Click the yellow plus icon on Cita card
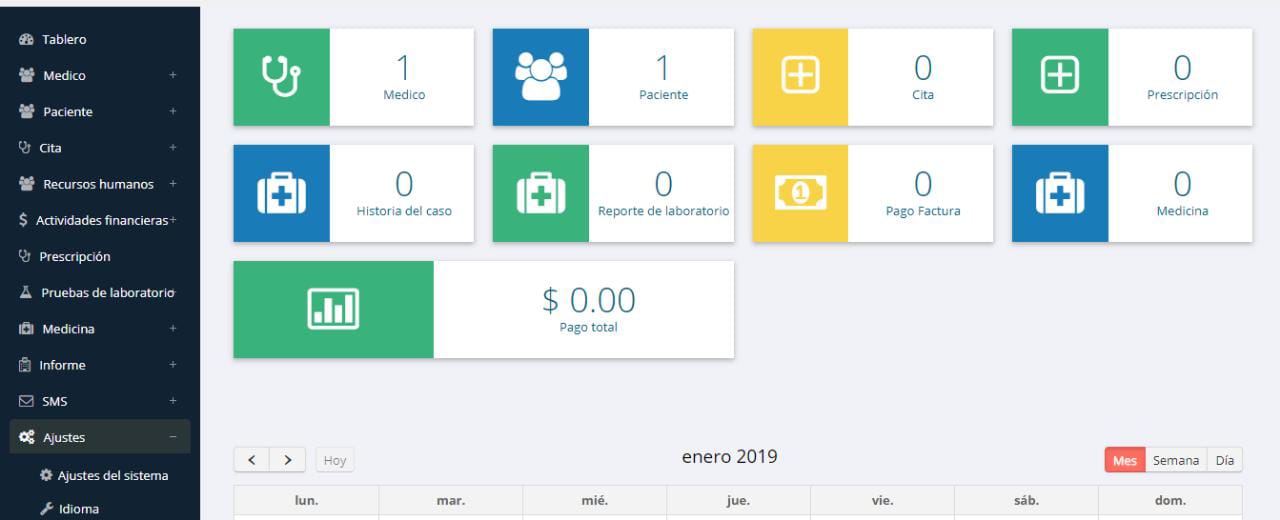 click(x=800, y=77)
